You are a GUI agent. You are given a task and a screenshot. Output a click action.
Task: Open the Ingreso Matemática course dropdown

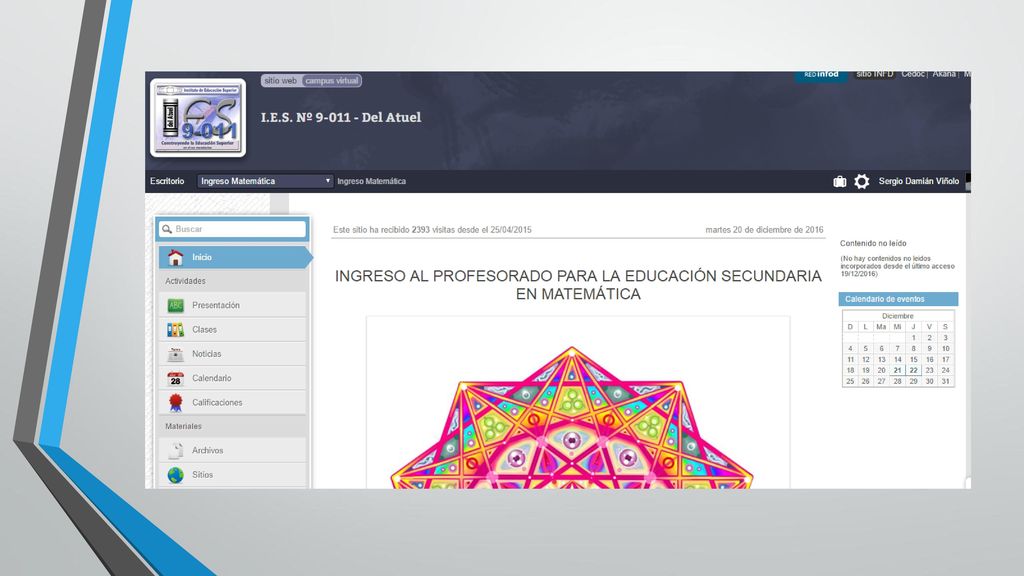(x=264, y=181)
